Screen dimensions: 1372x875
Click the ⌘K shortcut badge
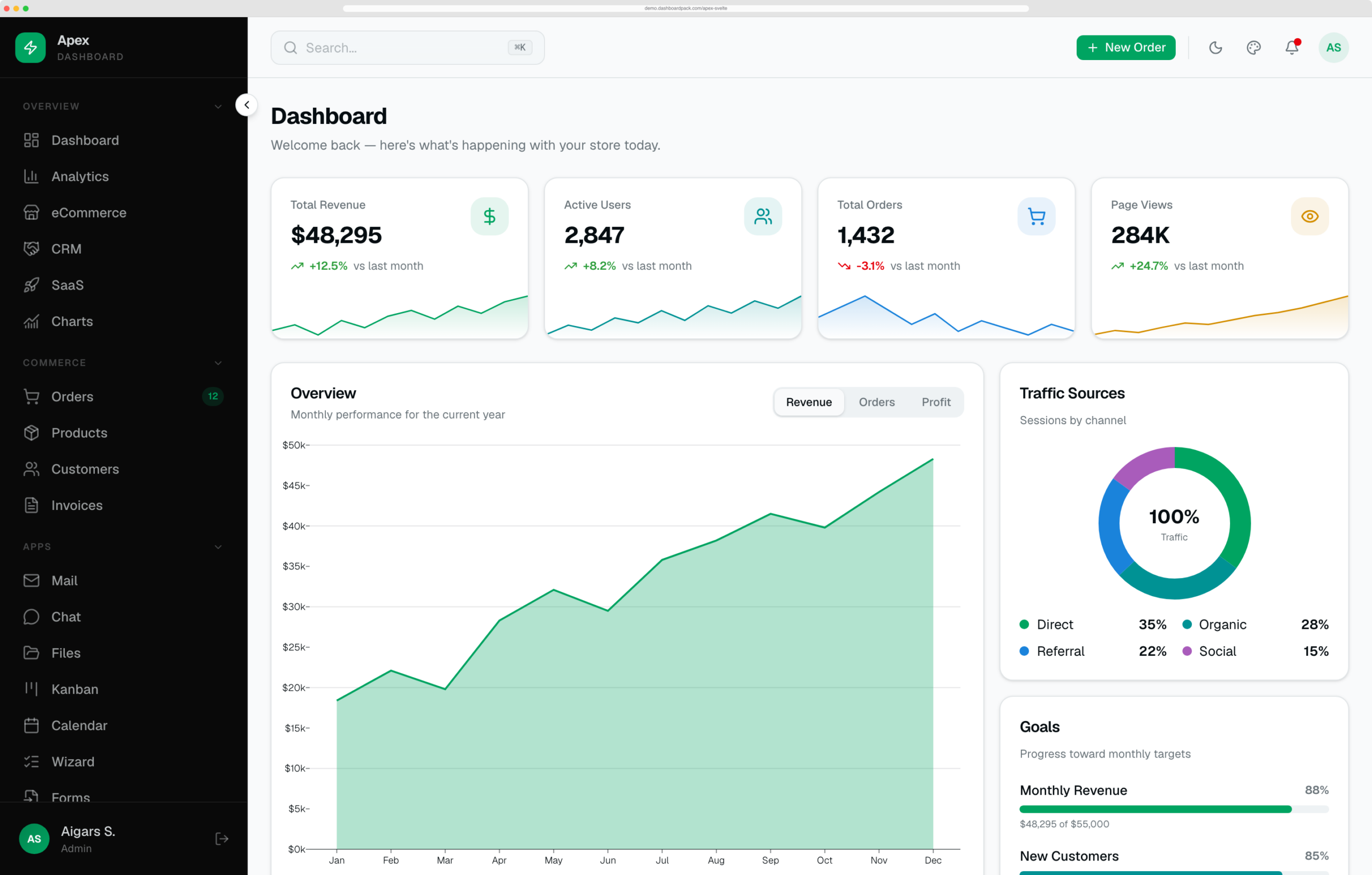pyautogui.click(x=520, y=47)
